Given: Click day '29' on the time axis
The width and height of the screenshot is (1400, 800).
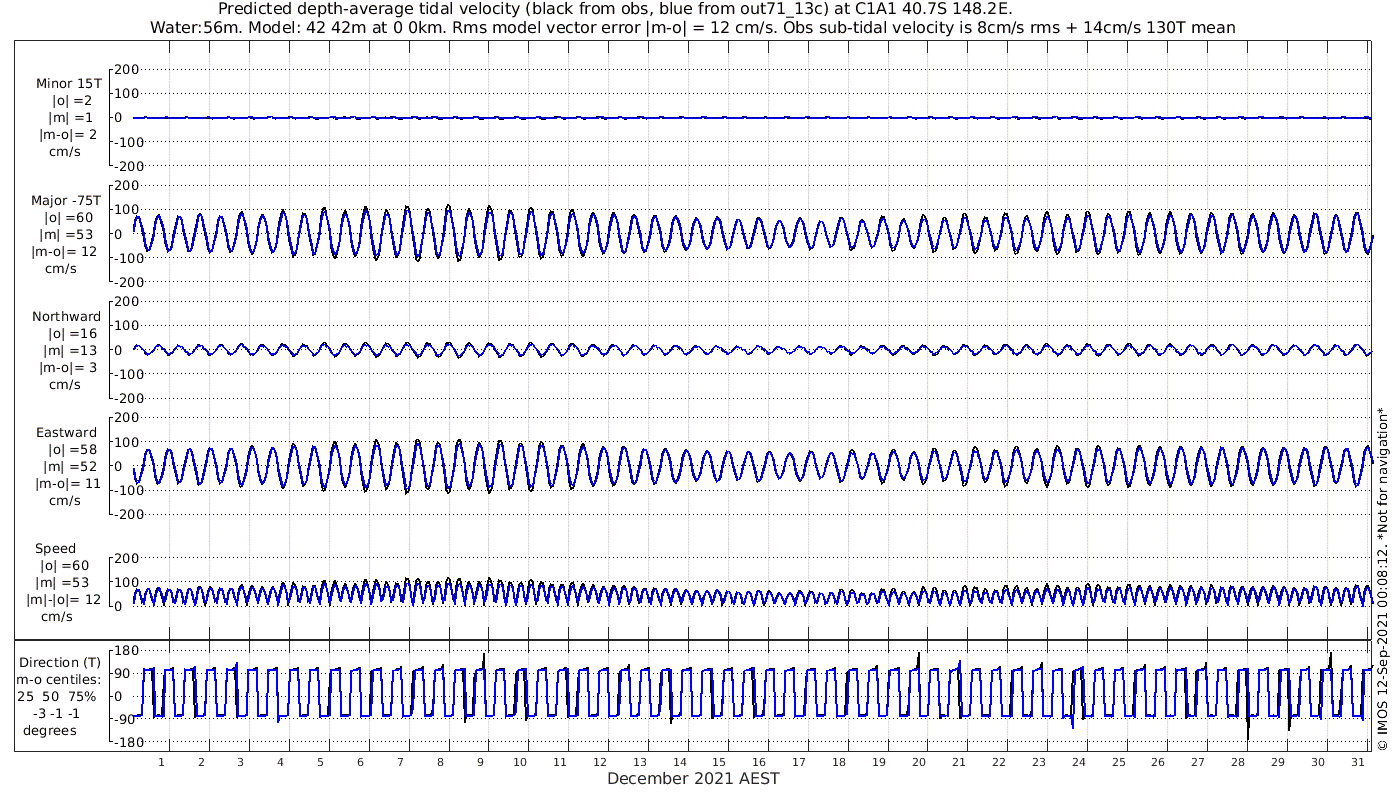Looking at the screenshot, I should pos(1278,762).
